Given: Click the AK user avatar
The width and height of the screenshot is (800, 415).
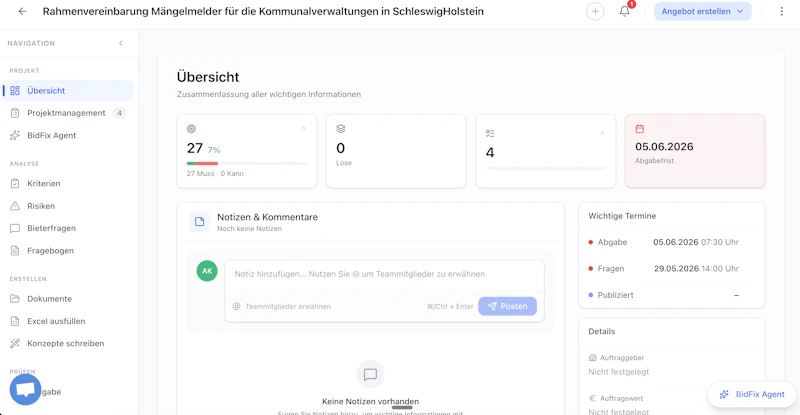Looking at the screenshot, I should (x=207, y=271).
